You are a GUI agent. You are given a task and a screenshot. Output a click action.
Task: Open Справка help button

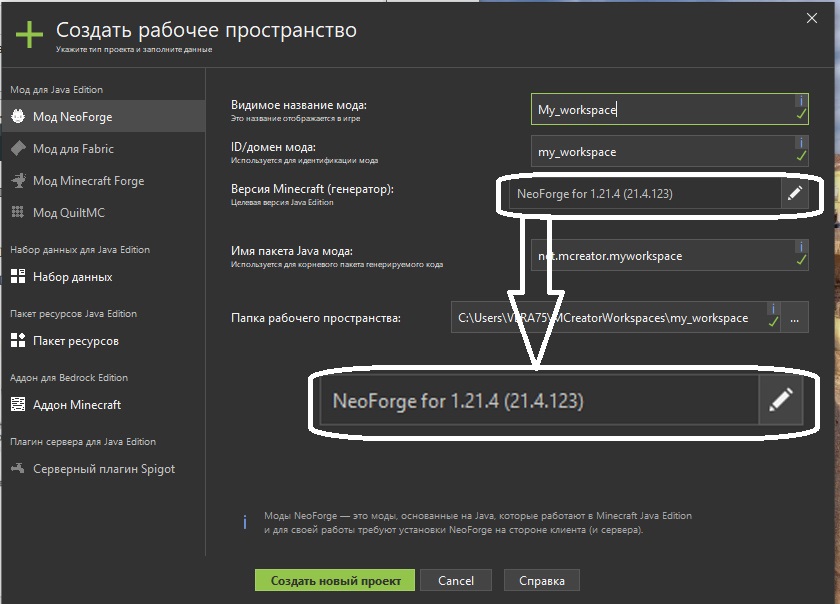542,580
